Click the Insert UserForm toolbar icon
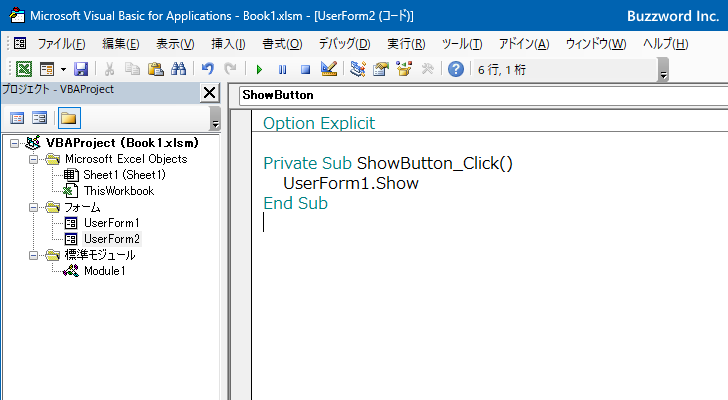Viewport: 728px width, 400px height. [47, 69]
